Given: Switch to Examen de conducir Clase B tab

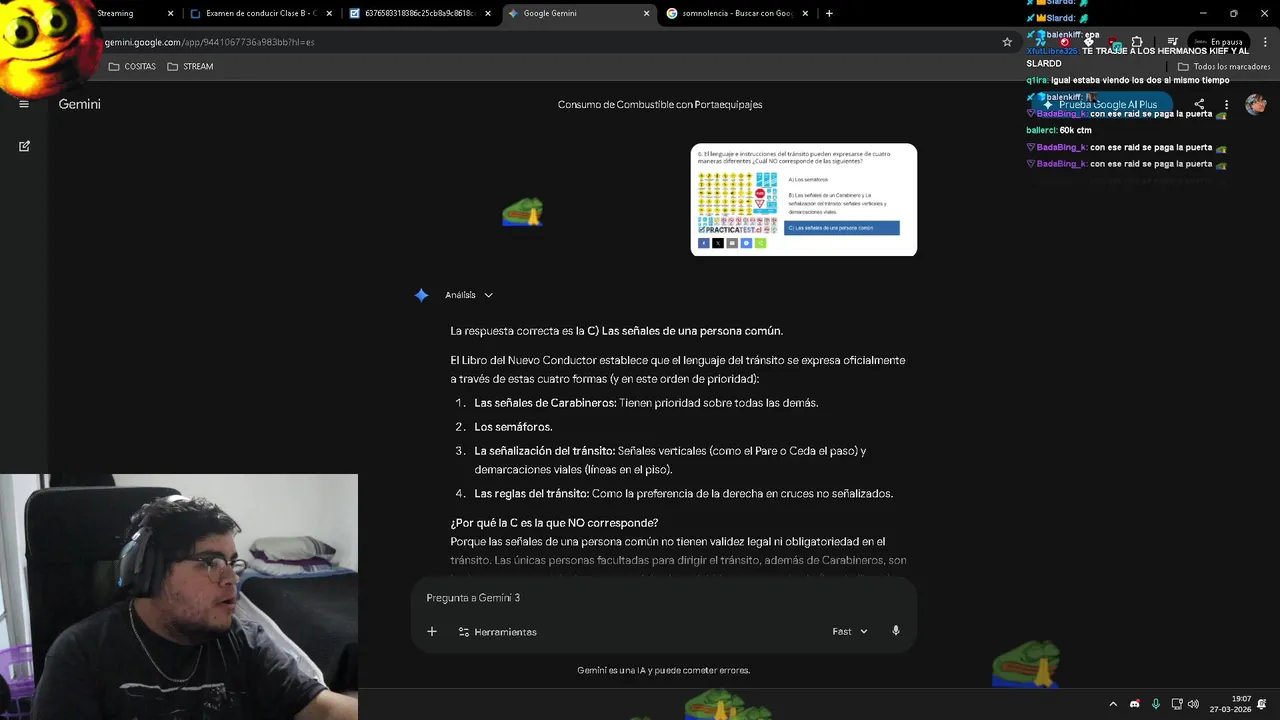Looking at the screenshot, I should tap(262, 14).
